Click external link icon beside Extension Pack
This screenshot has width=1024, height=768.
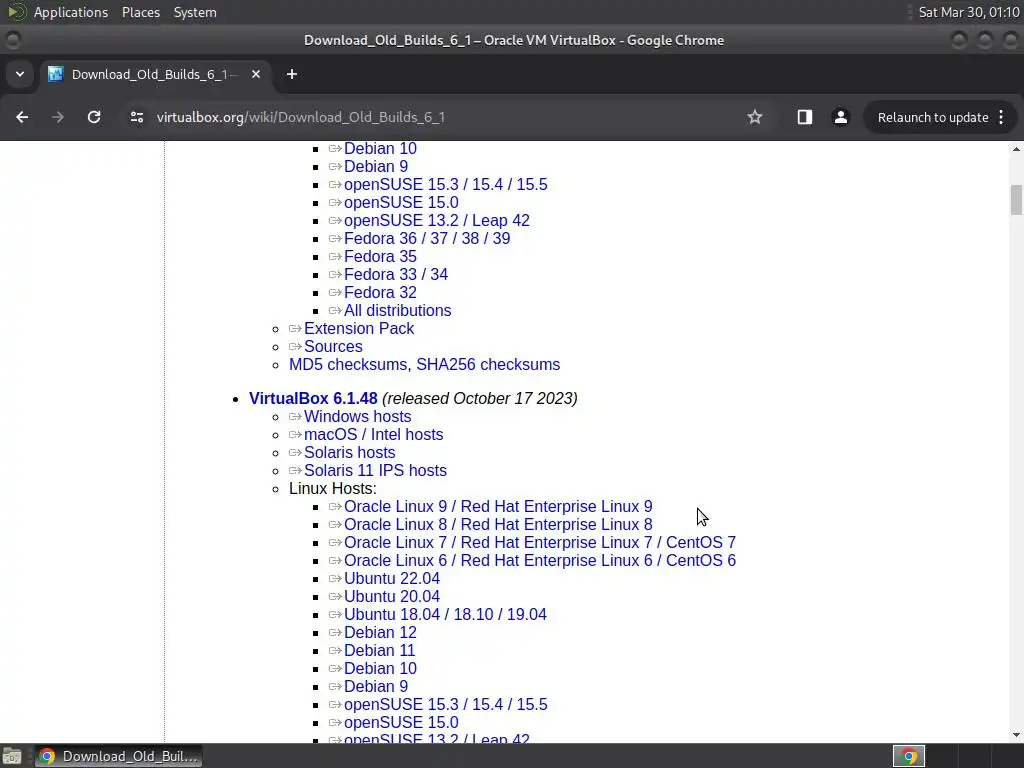coord(295,328)
